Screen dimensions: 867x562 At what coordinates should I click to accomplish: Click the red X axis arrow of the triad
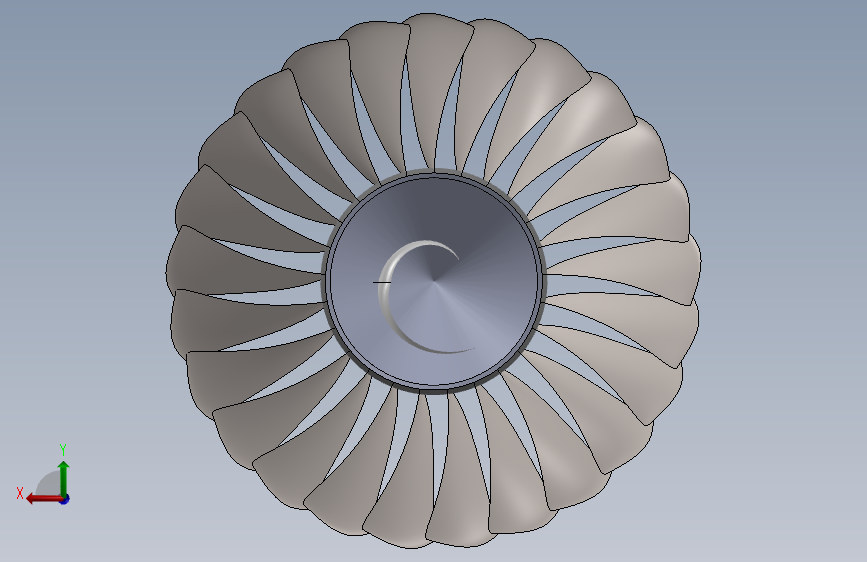[x=44, y=499]
